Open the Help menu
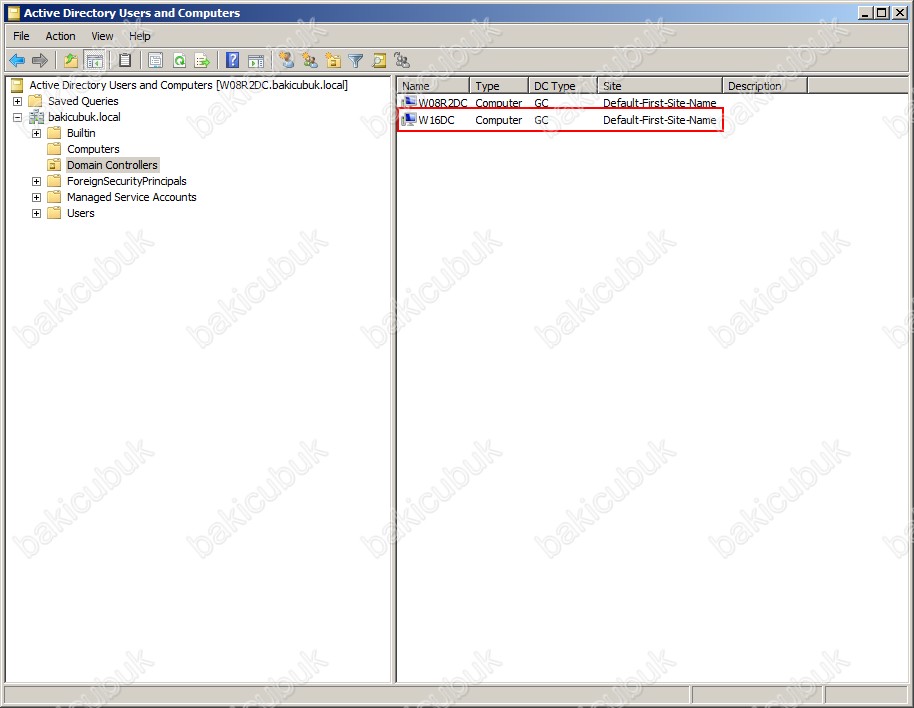 [140, 36]
